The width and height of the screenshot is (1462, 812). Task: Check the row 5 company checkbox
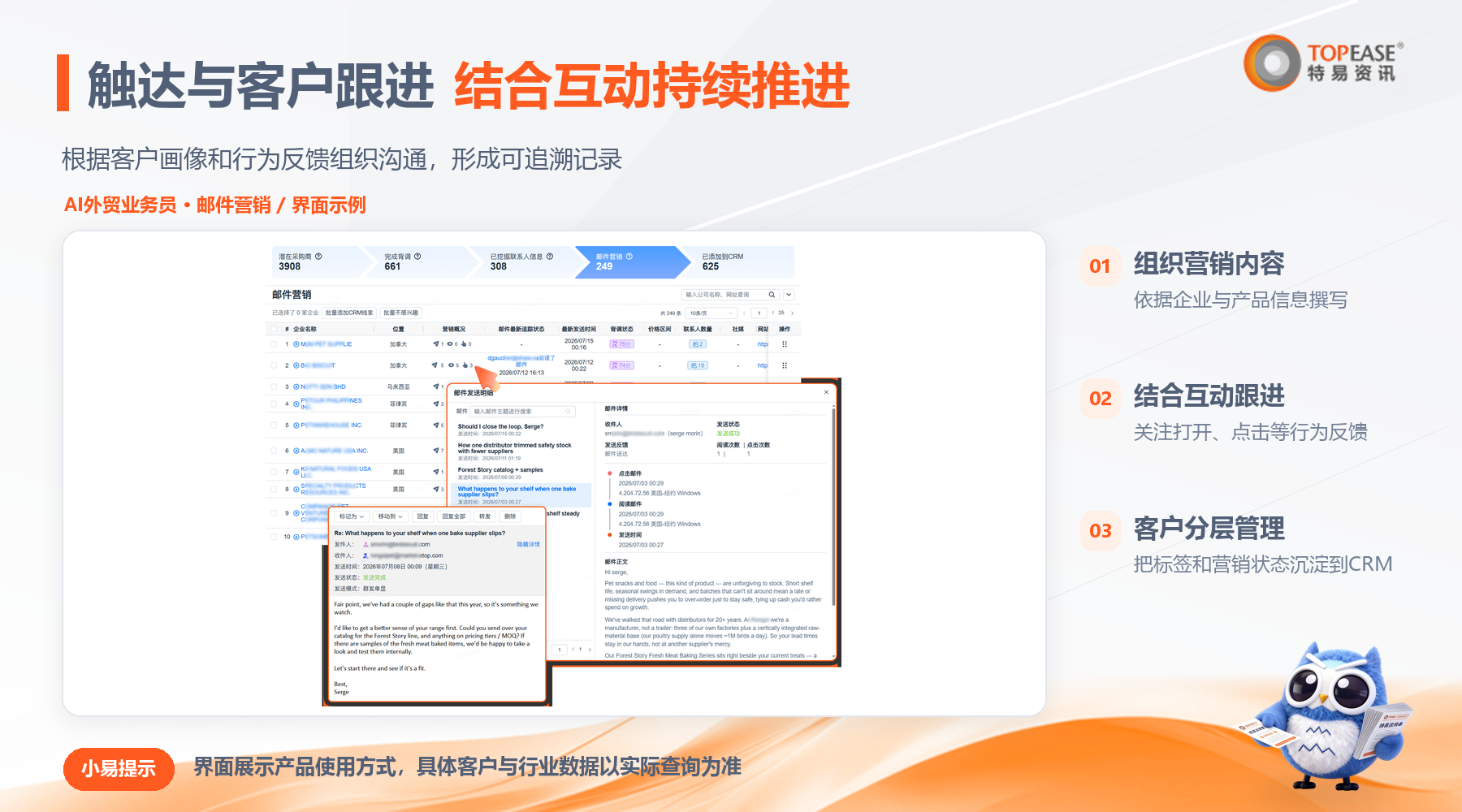click(274, 425)
